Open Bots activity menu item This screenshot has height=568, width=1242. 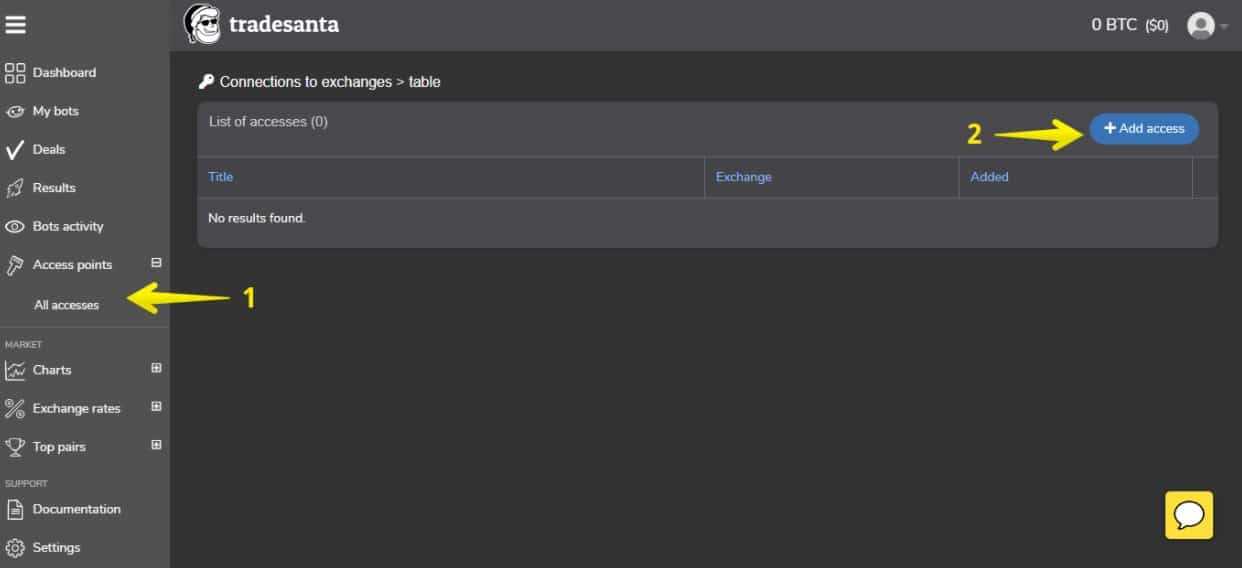click(67, 227)
